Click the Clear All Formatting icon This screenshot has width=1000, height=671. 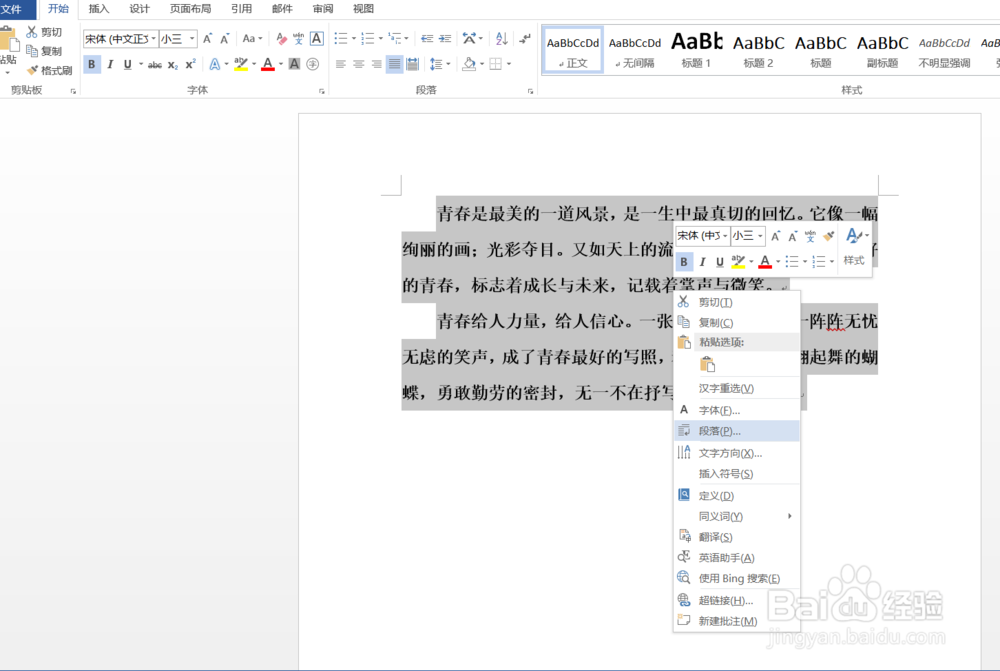283,38
